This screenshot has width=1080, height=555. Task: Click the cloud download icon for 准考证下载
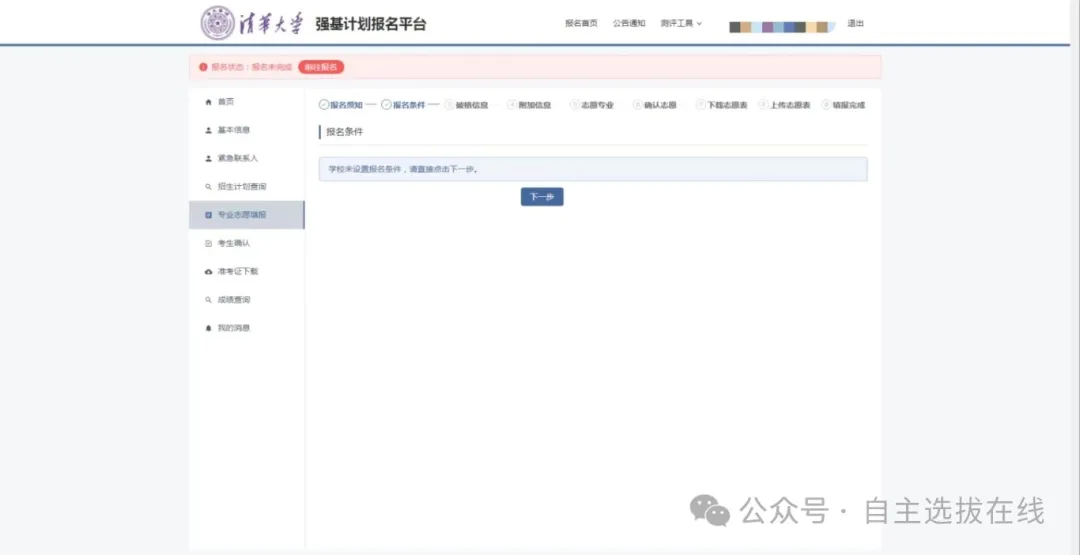pos(208,272)
